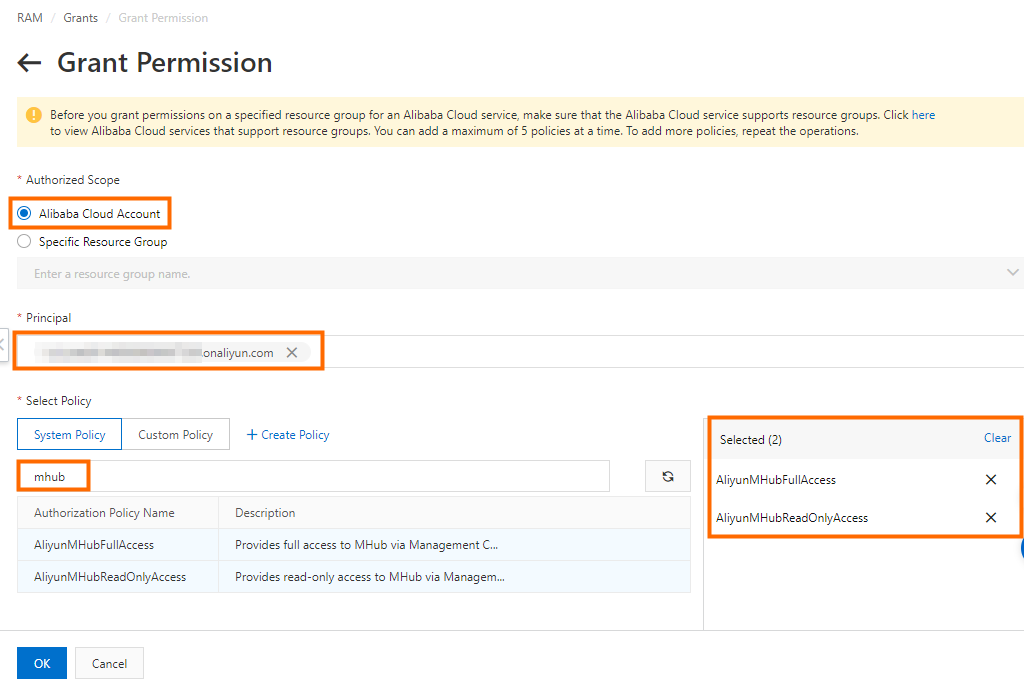The image size is (1024, 684).
Task: Expand the resource group name dropdown
Action: point(1014,273)
